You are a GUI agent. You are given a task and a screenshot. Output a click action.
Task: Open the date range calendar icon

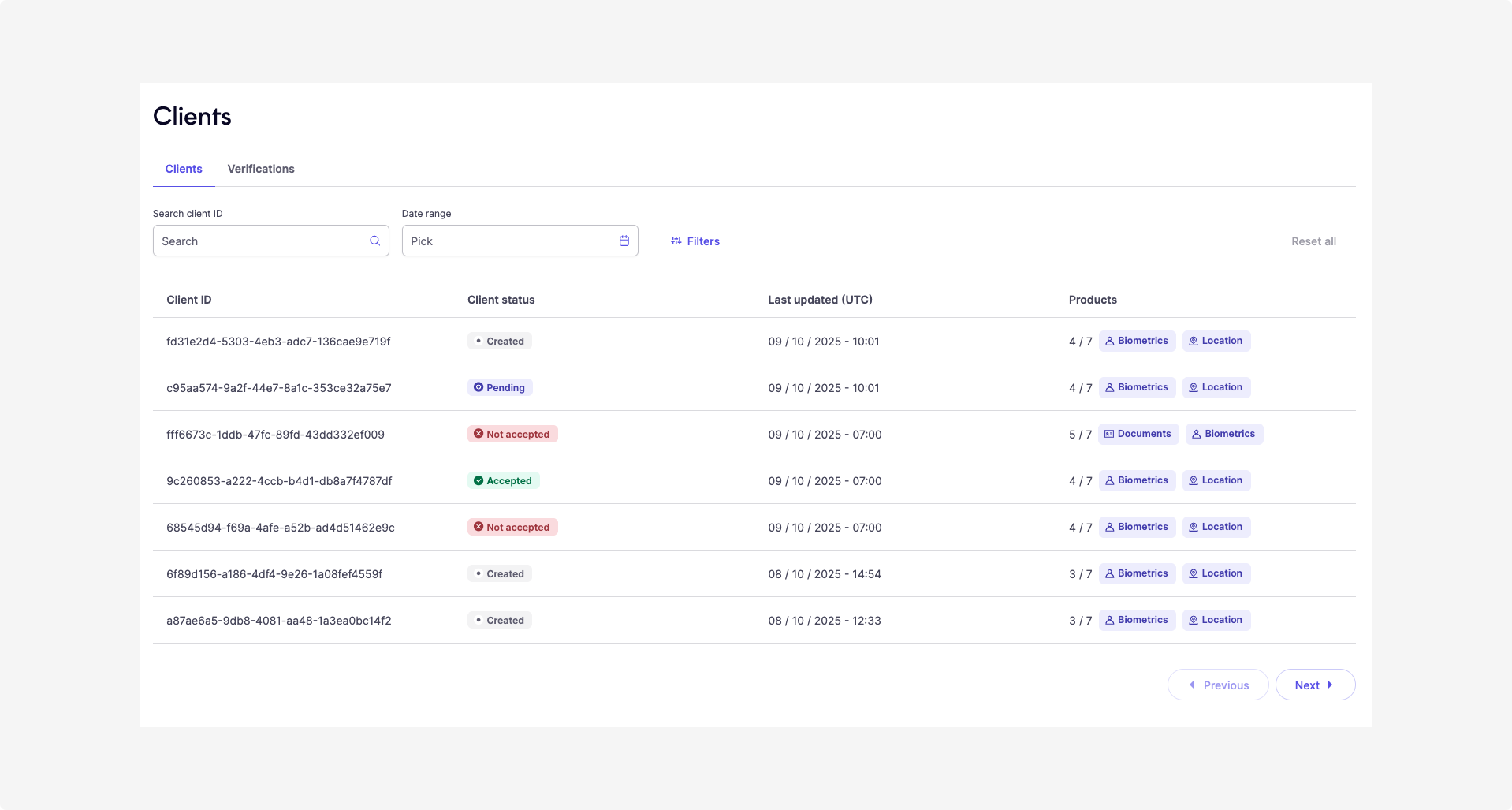[624, 241]
